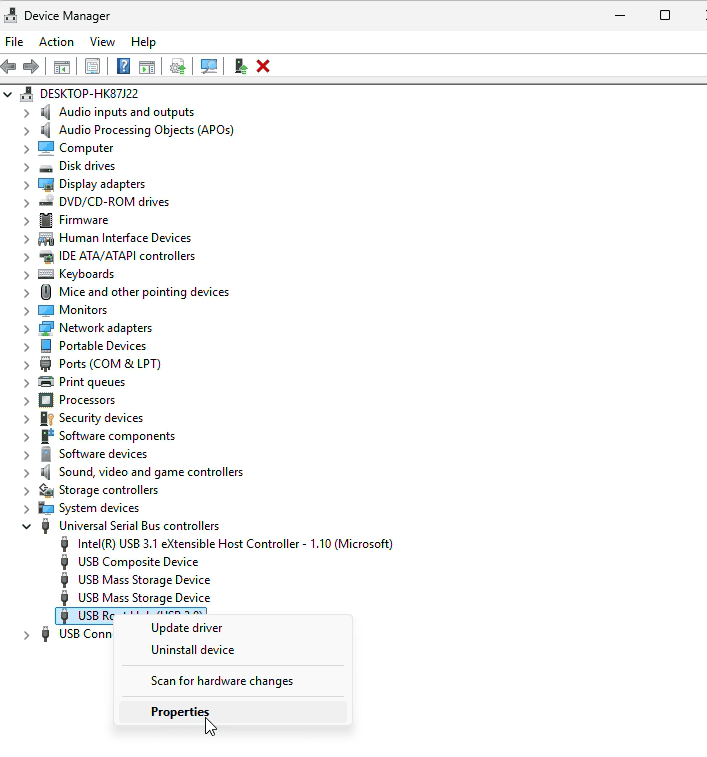Expand the System devices category
The image size is (707, 757).
[27, 508]
